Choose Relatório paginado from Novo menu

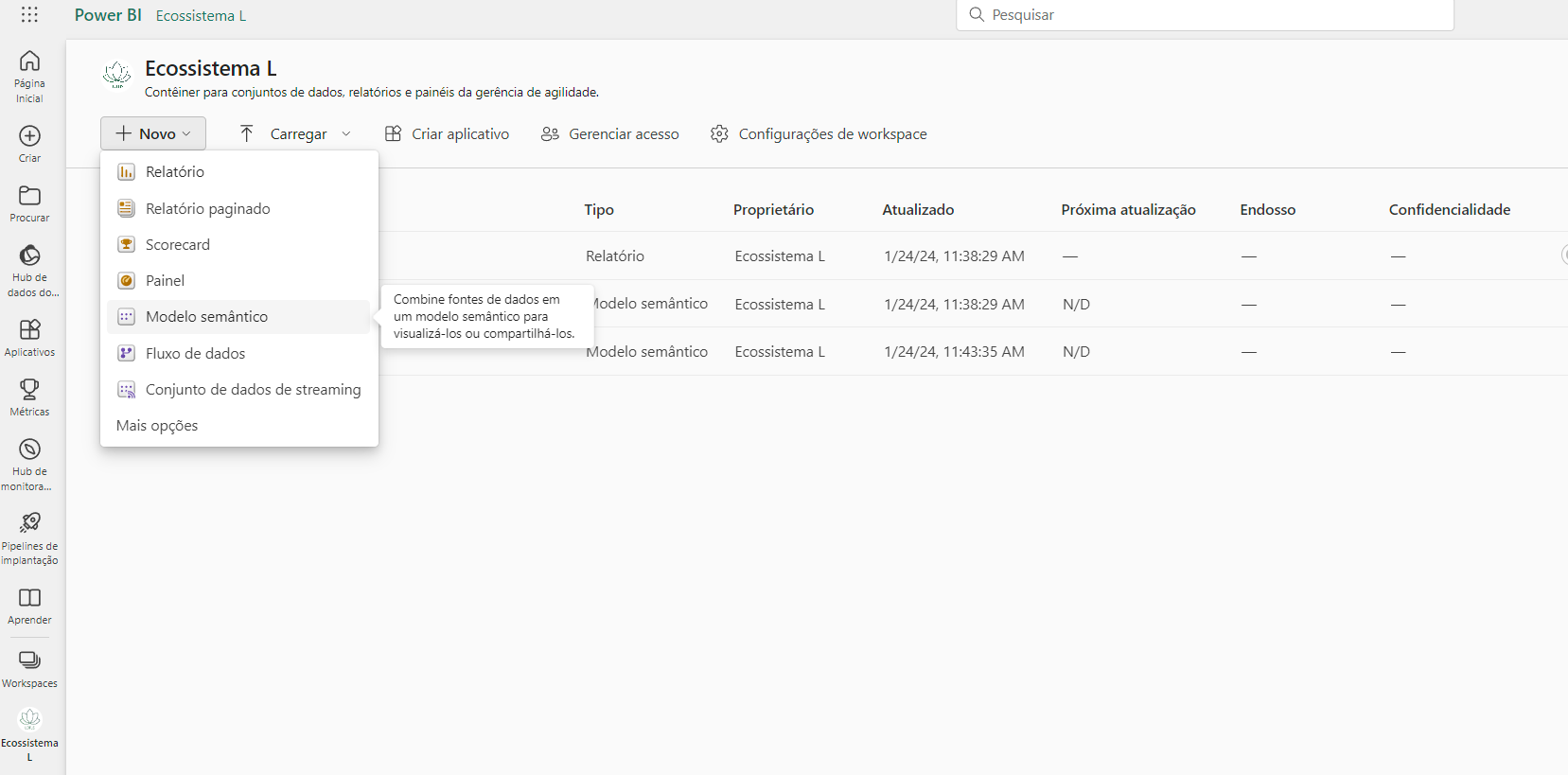[x=238, y=209]
